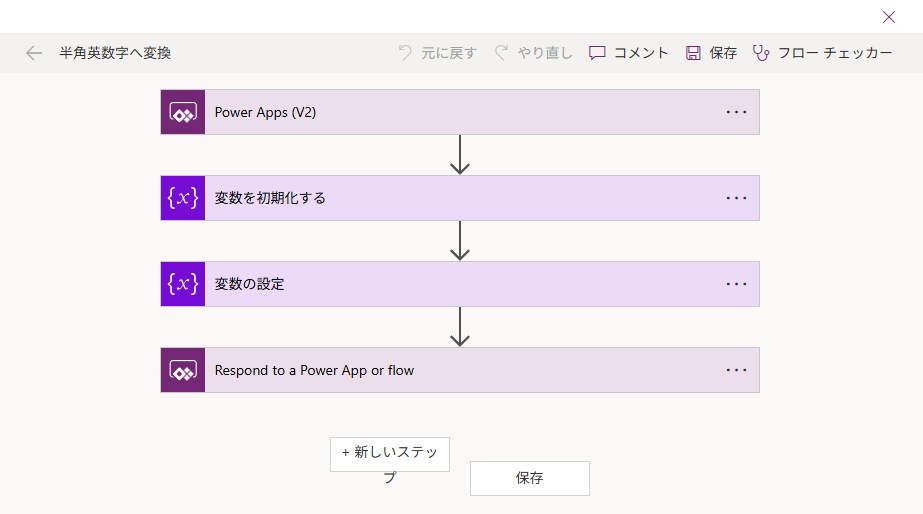Click the 変数の設定 variable icon

(x=183, y=284)
